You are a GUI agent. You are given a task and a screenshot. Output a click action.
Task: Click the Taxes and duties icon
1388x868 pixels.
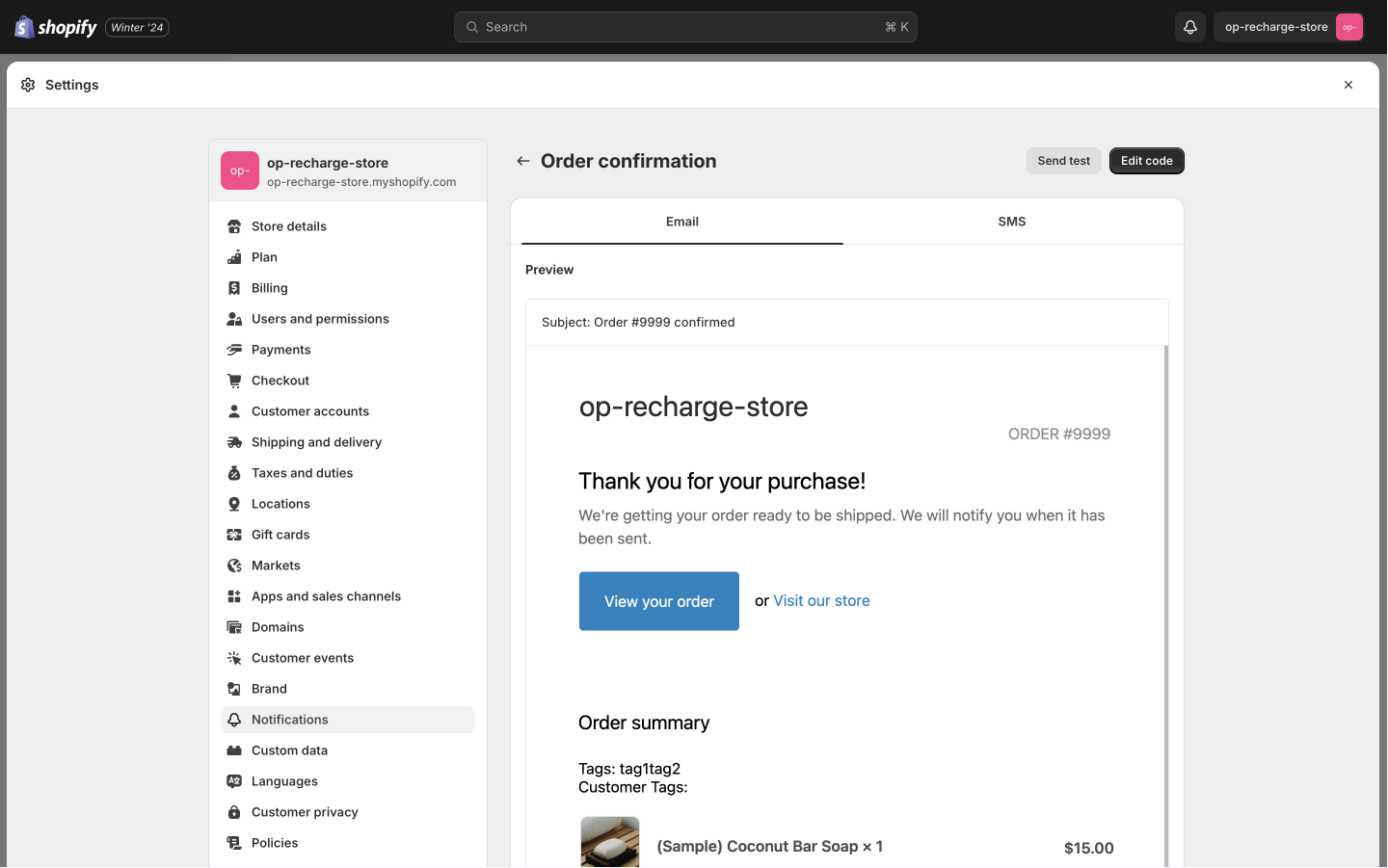(234, 473)
